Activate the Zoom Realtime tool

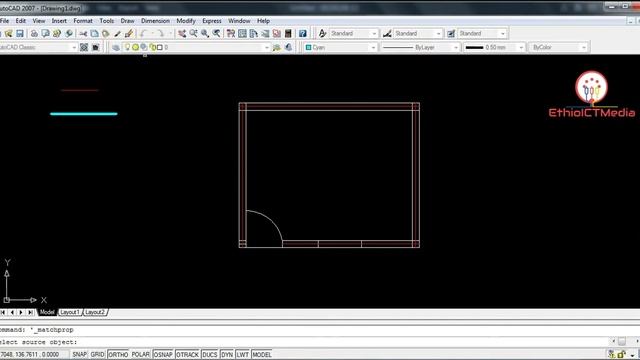(193, 33)
